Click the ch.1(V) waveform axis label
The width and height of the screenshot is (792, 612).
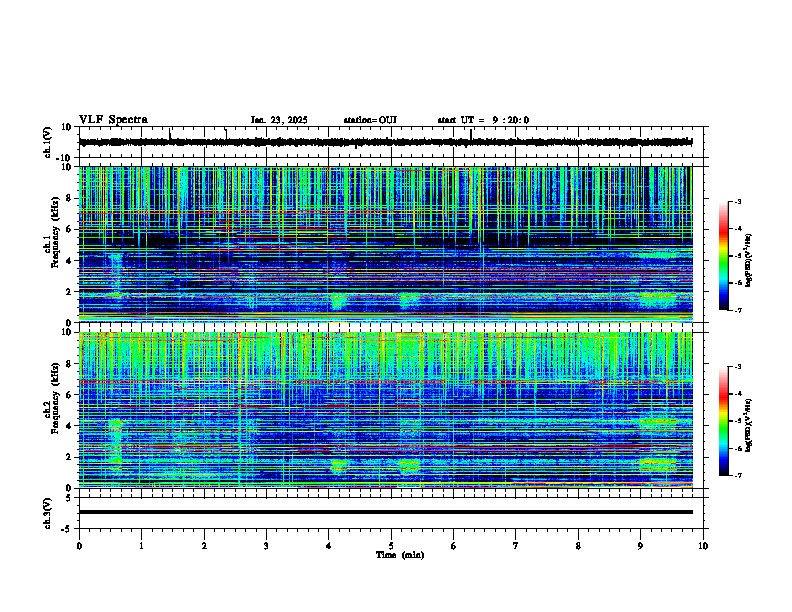(47, 142)
